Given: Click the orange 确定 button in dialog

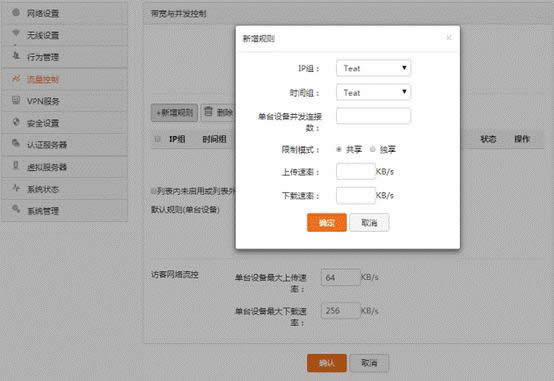Looking at the screenshot, I should (326, 223).
